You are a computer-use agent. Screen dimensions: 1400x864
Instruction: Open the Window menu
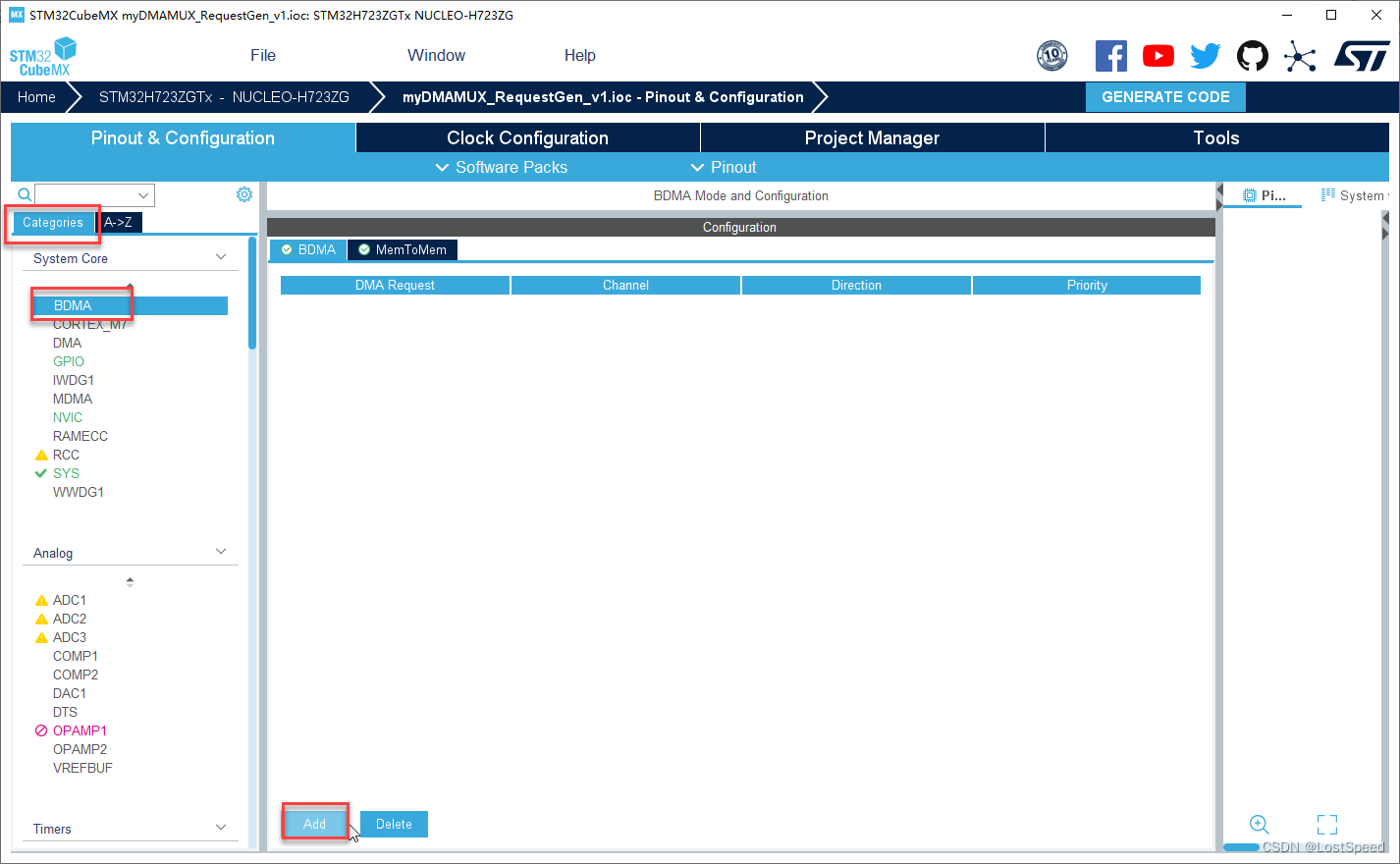pyautogui.click(x=437, y=56)
